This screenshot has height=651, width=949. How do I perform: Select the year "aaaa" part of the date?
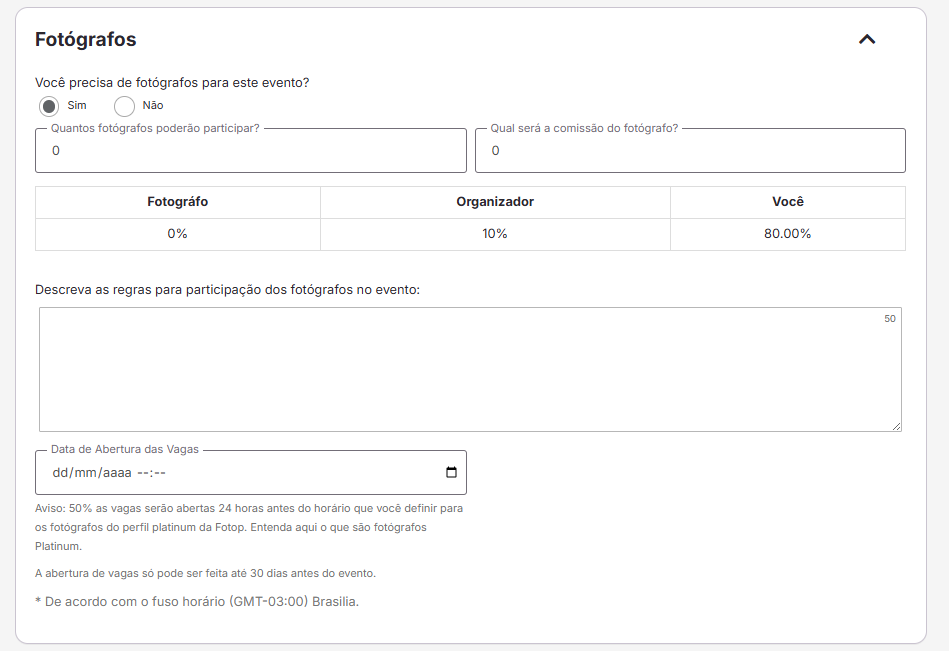pos(113,473)
